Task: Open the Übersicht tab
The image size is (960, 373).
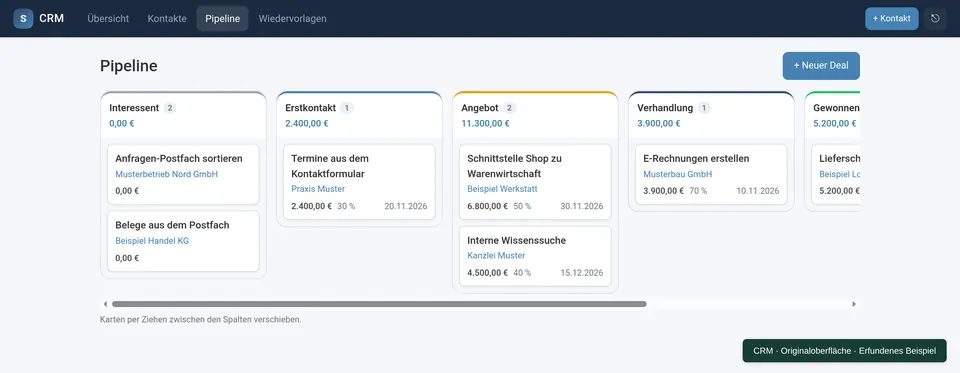Action: coord(108,18)
